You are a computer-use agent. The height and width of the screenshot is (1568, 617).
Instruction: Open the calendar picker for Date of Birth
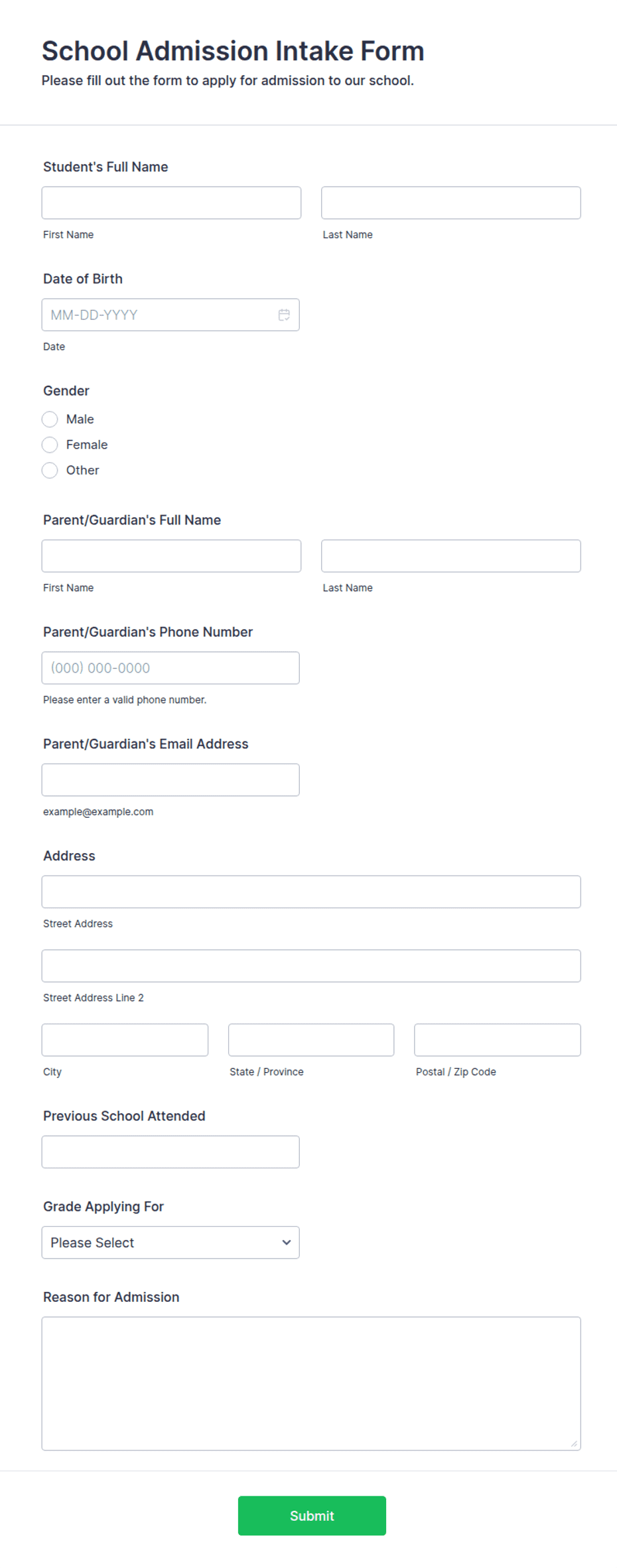(x=284, y=315)
